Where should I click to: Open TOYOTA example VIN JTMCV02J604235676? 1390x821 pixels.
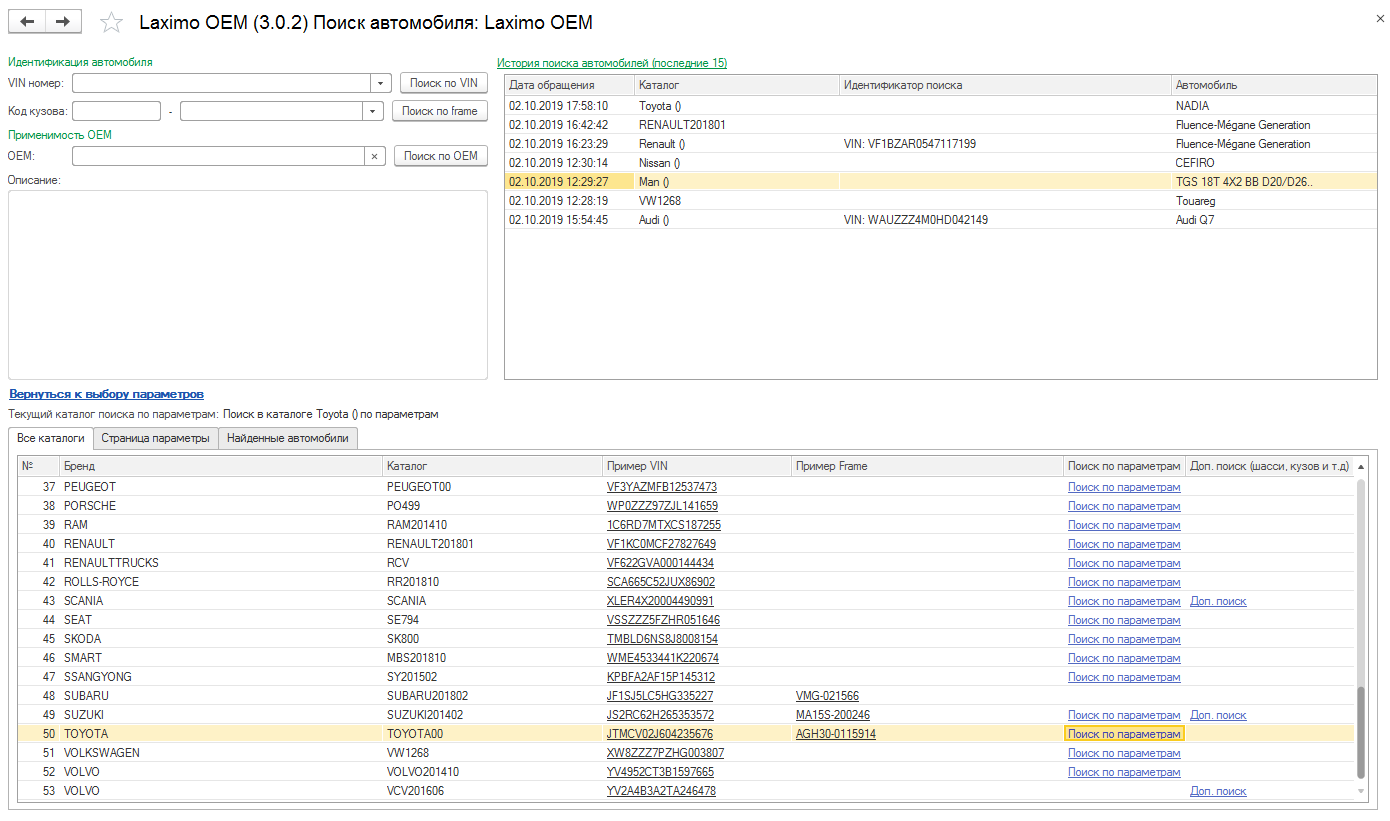[660, 734]
